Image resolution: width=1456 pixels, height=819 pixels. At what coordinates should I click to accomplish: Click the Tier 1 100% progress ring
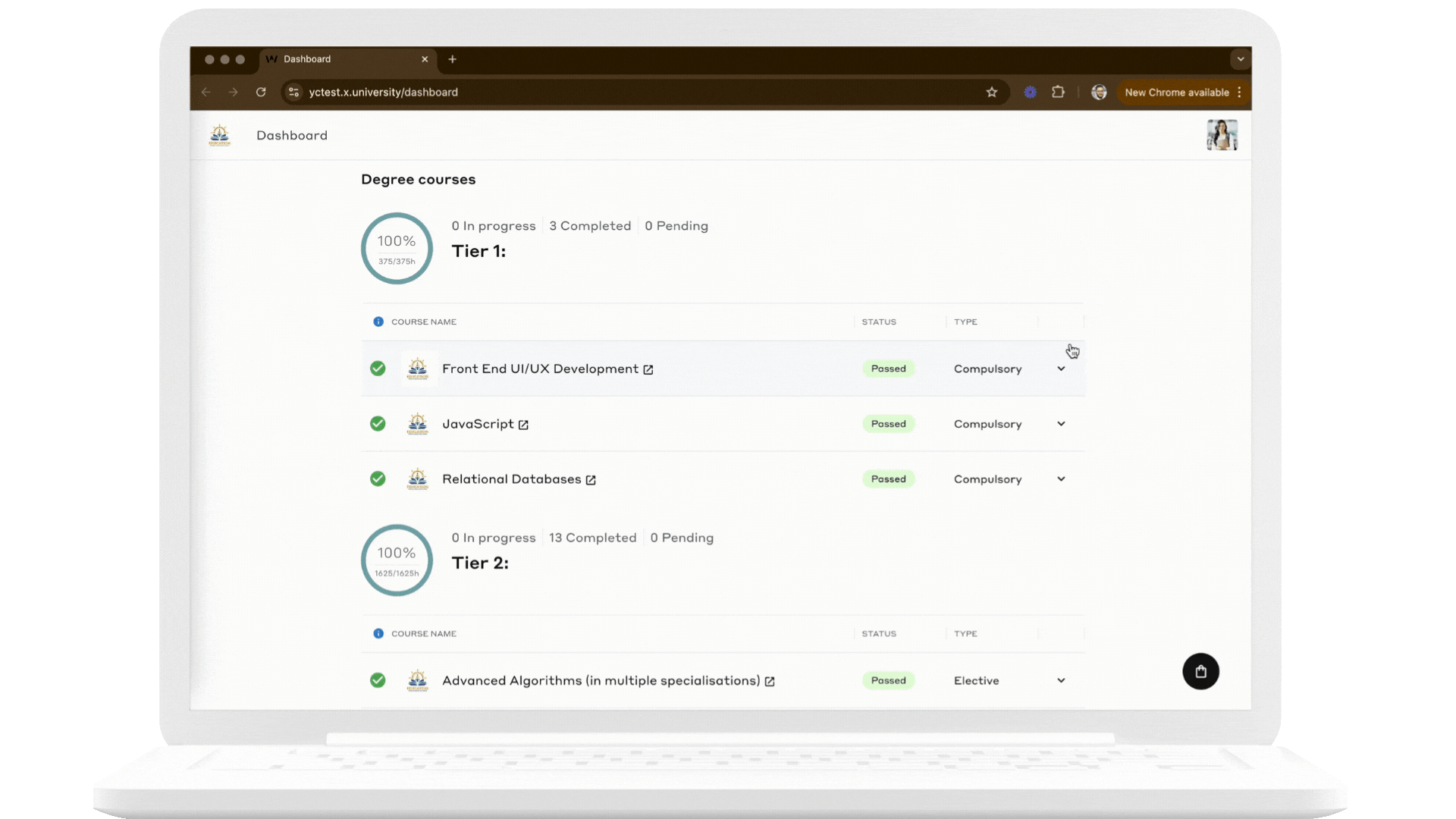(397, 248)
